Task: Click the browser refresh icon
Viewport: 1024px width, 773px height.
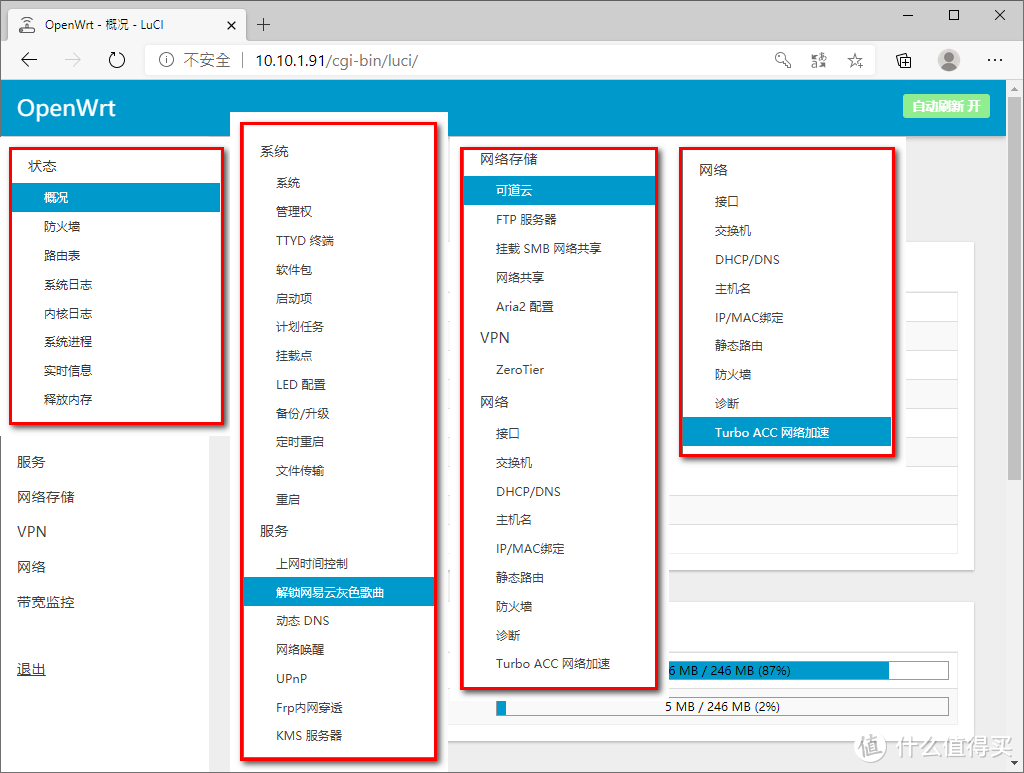Action: pos(116,60)
